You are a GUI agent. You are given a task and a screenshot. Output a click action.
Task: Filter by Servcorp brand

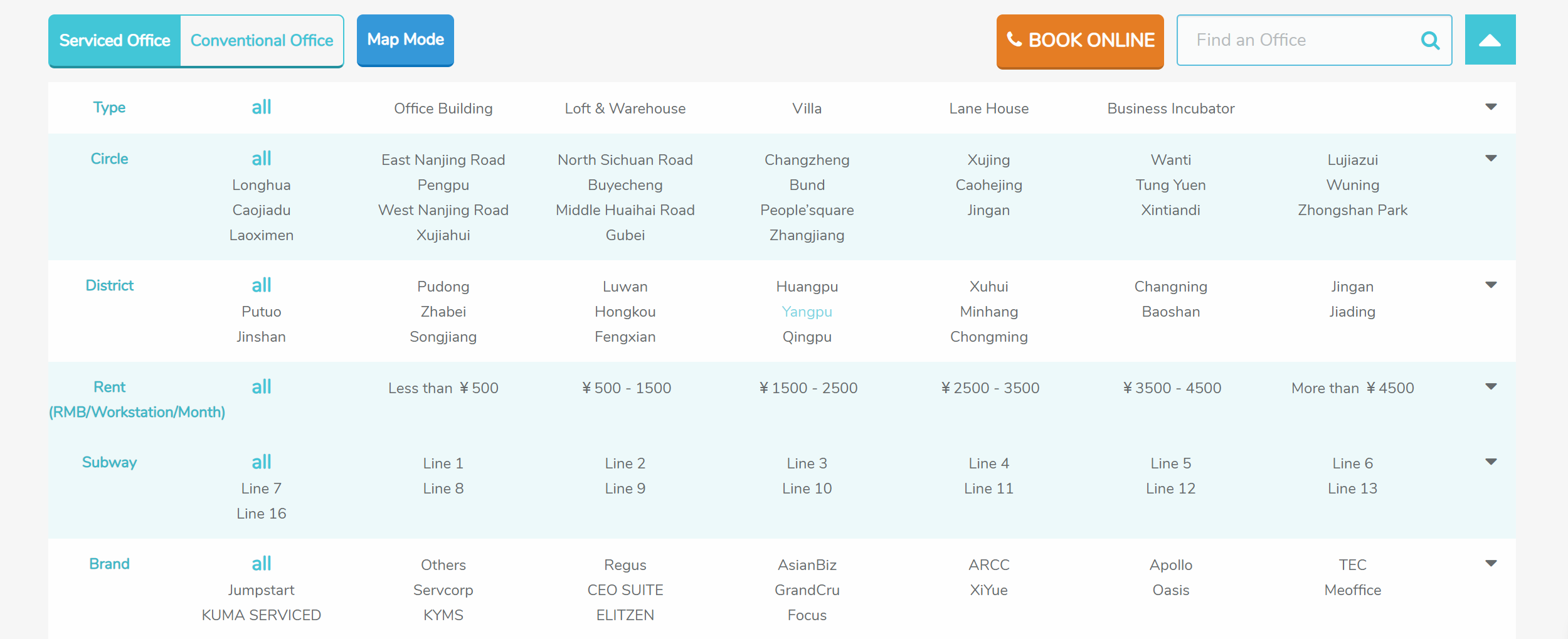click(443, 590)
